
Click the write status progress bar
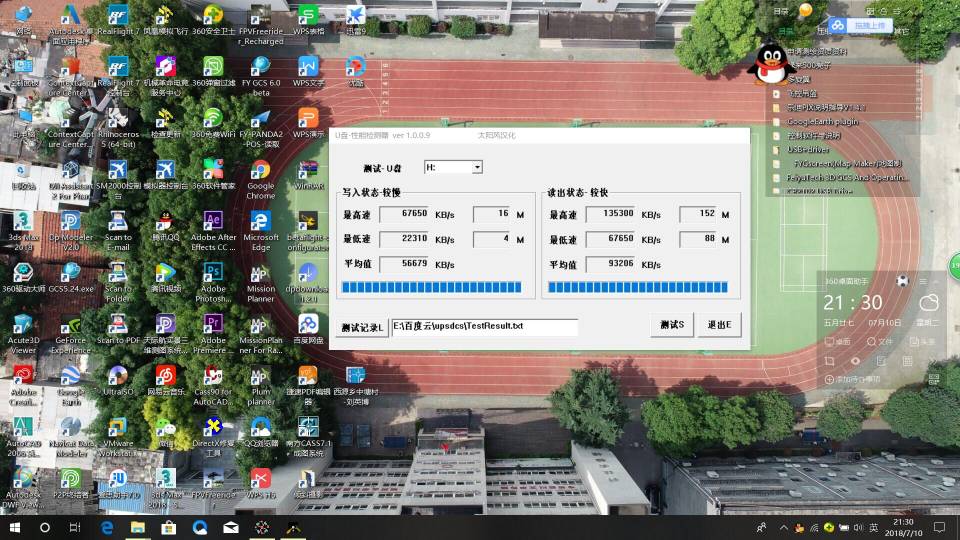pos(432,287)
